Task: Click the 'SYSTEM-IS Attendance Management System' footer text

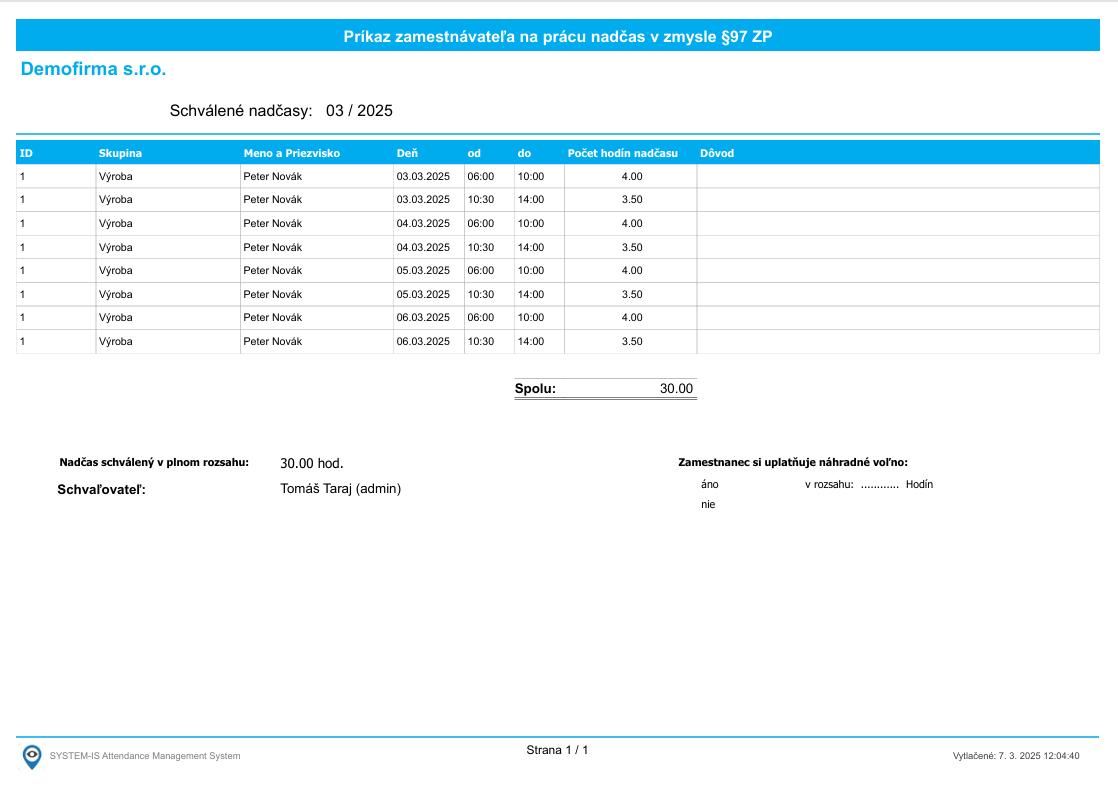Action: pyautogui.click(x=145, y=756)
